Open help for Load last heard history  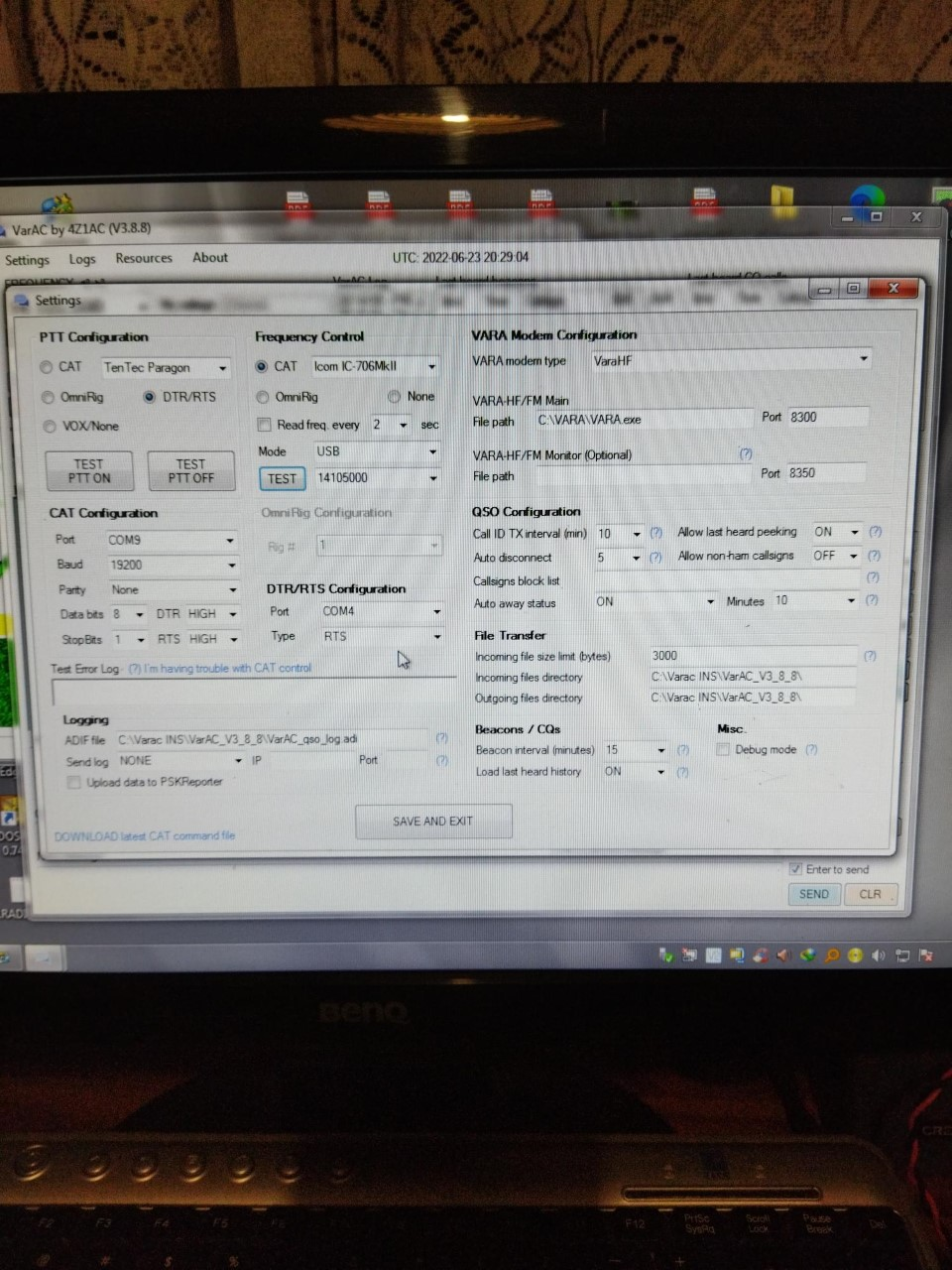(682, 771)
